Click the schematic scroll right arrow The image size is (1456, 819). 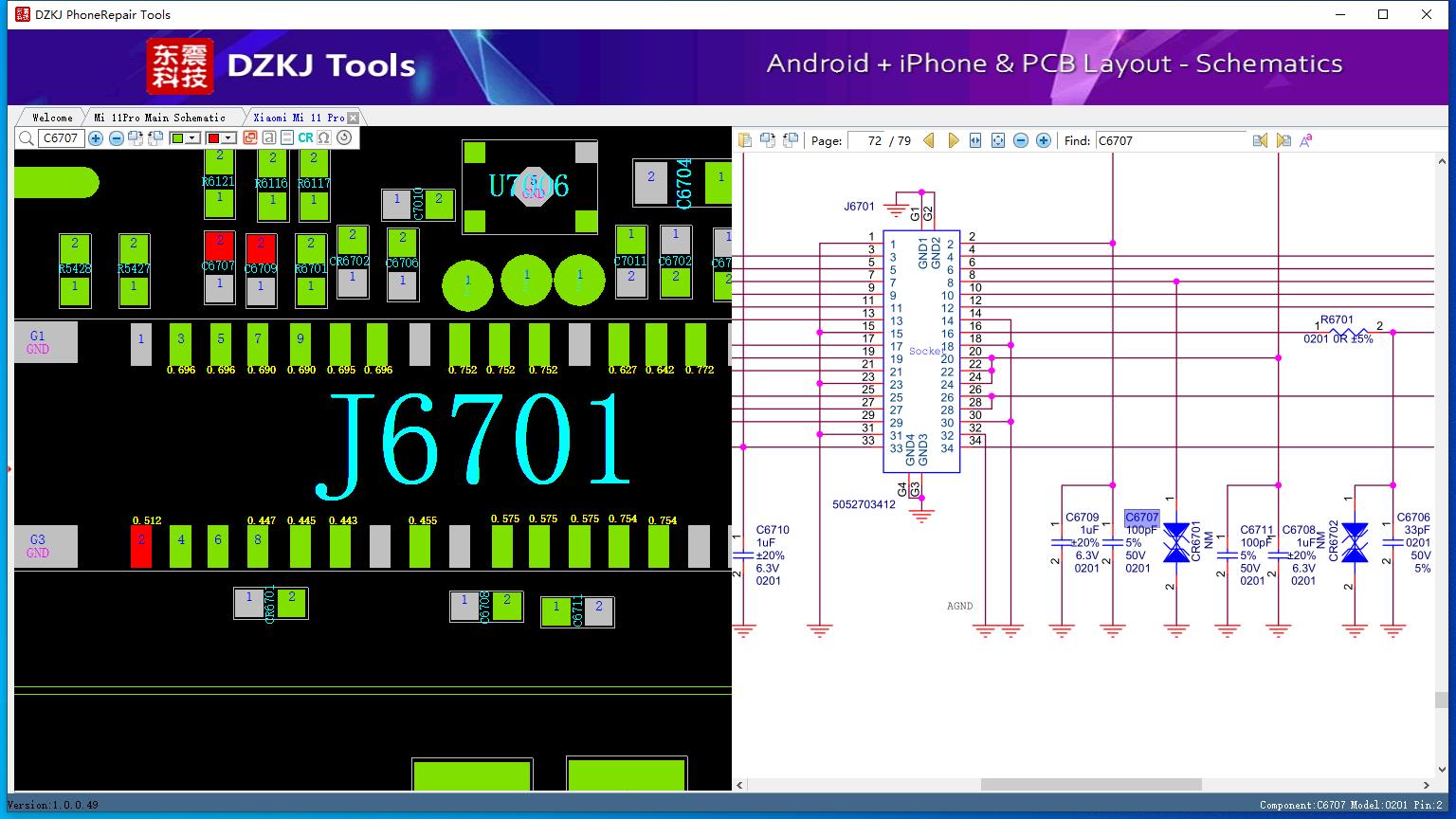(1427, 785)
